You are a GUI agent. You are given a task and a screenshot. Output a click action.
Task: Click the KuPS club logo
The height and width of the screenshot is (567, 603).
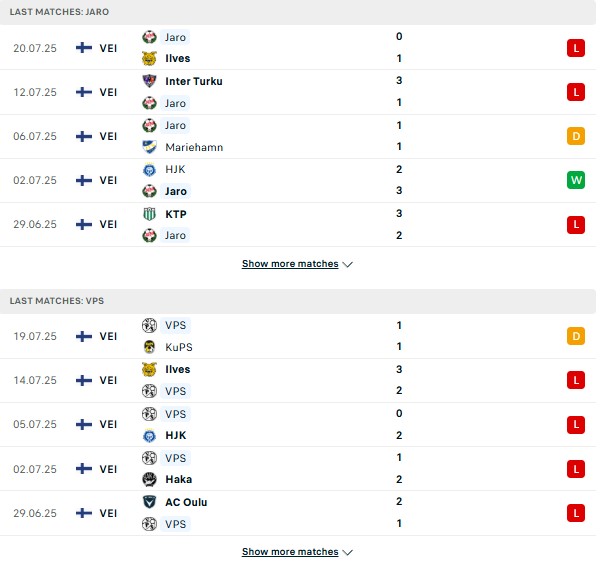(149, 347)
